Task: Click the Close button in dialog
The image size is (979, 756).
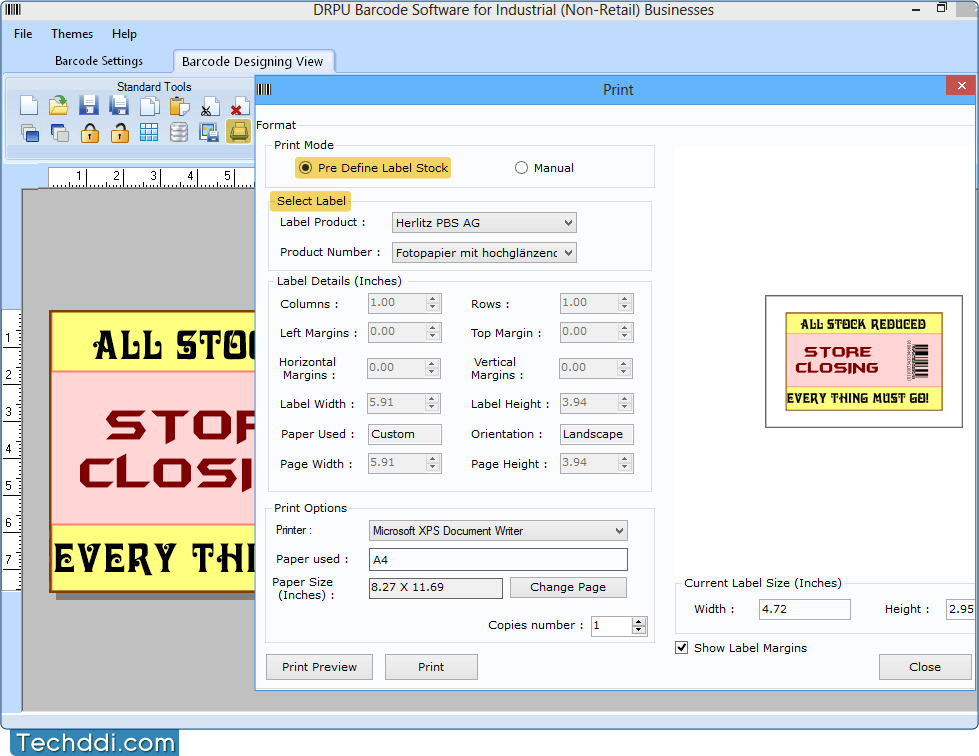Action: pos(925,667)
